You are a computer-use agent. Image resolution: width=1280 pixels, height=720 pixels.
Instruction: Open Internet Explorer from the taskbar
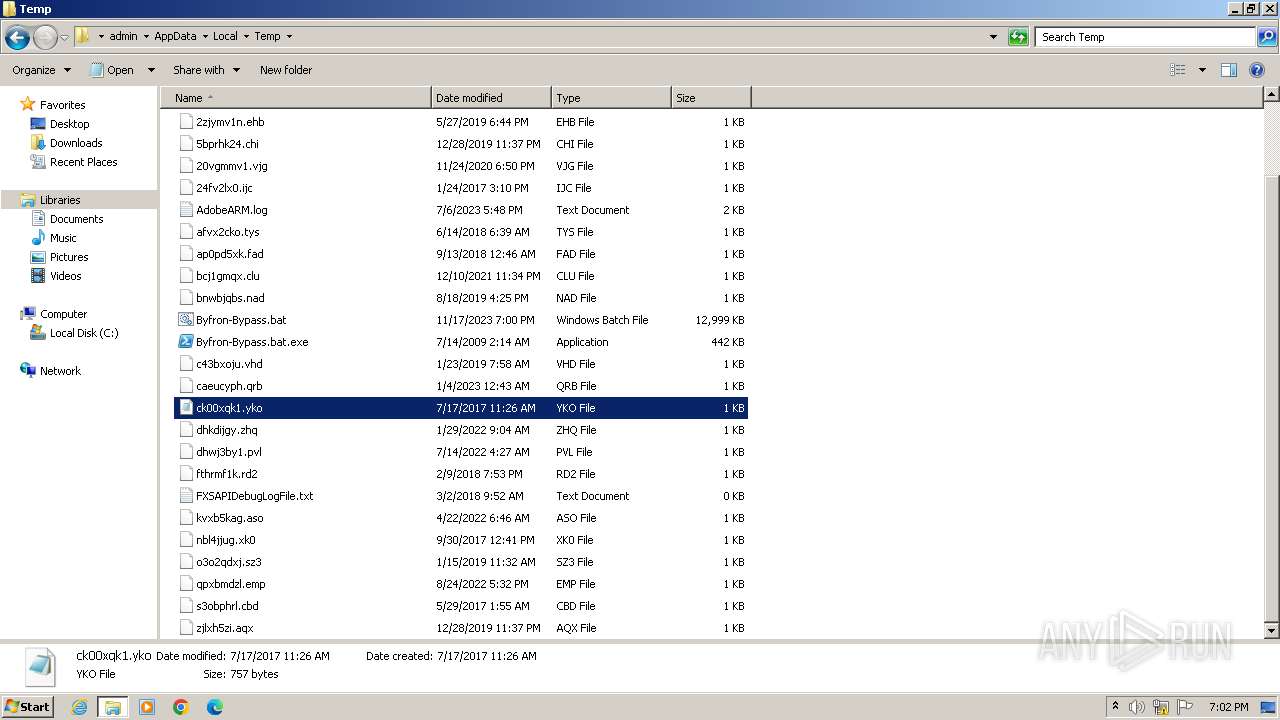click(79, 707)
